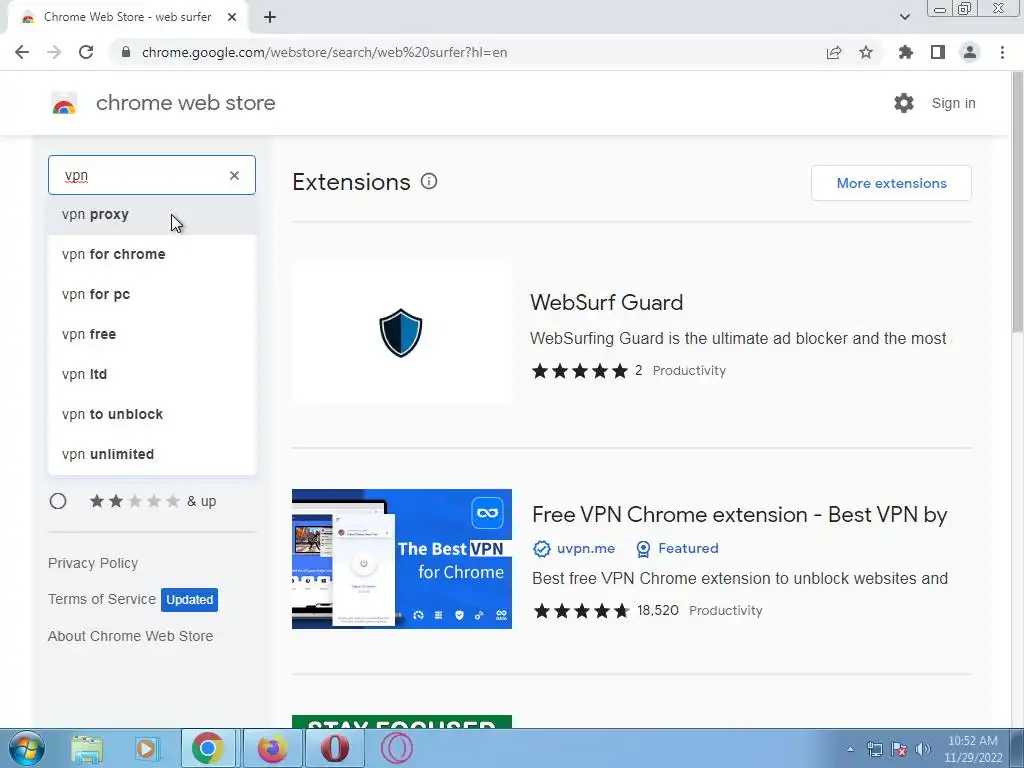Image resolution: width=1024 pixels, height=768 pixels.
Task: Show hidden system tray icons
Action: coord(850,749)
